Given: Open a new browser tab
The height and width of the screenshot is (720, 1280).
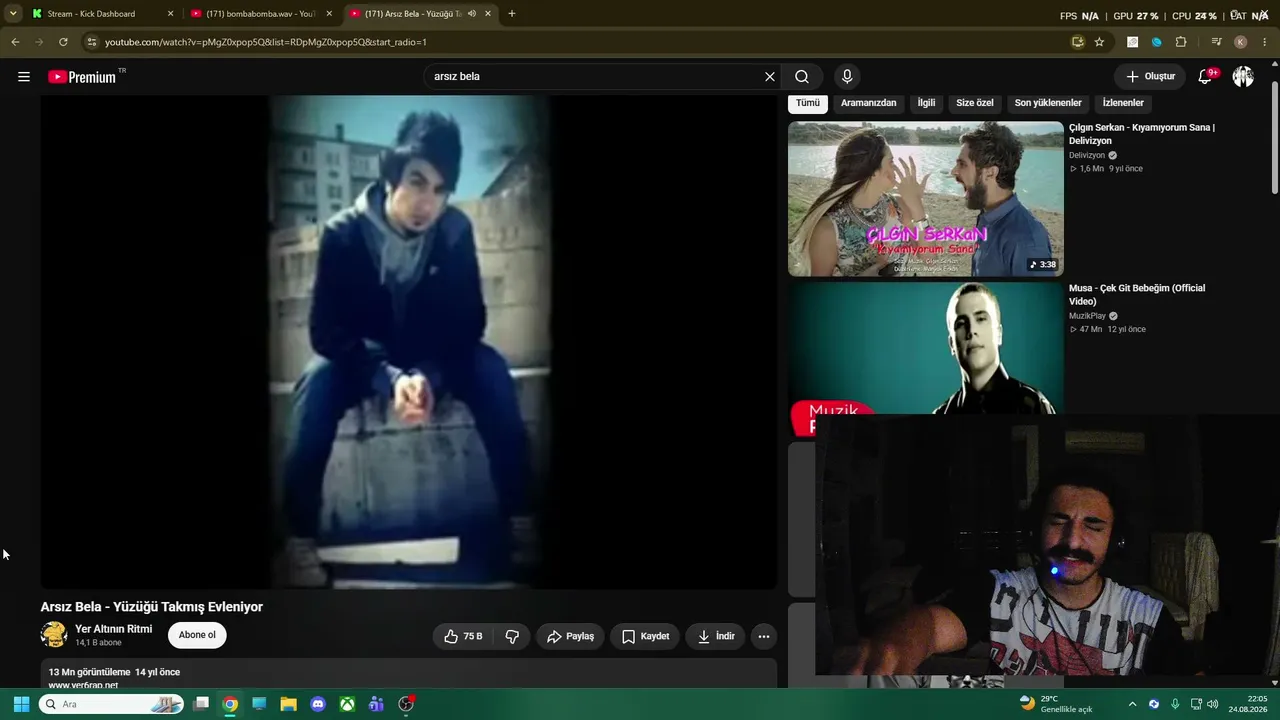Looking at the screenshot, I should [x=512, y=14].
